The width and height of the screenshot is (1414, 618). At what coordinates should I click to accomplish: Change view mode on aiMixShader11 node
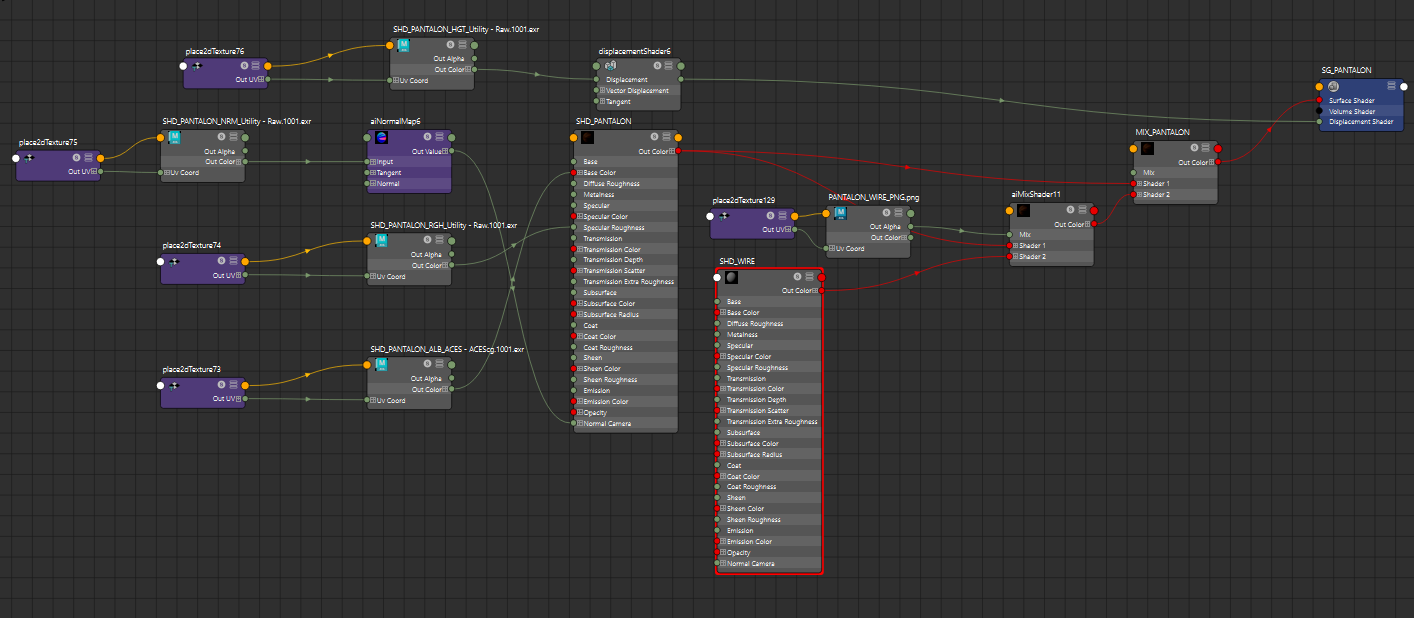coord(1081,210)
